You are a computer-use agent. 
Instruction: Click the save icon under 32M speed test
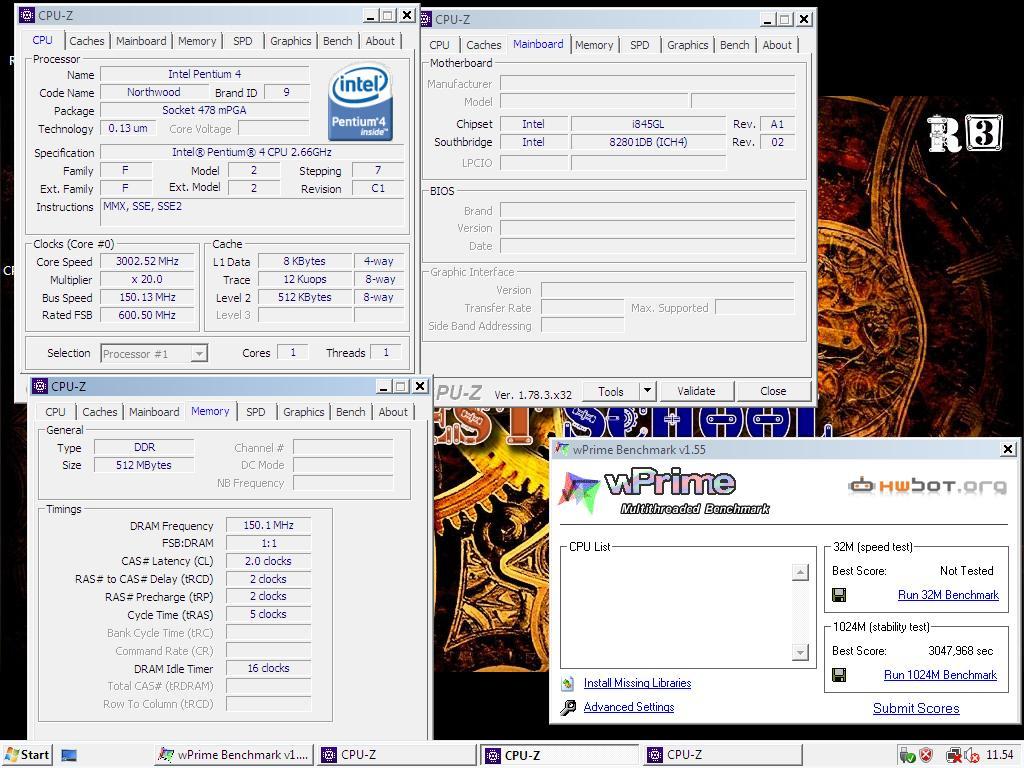[839, 595]
